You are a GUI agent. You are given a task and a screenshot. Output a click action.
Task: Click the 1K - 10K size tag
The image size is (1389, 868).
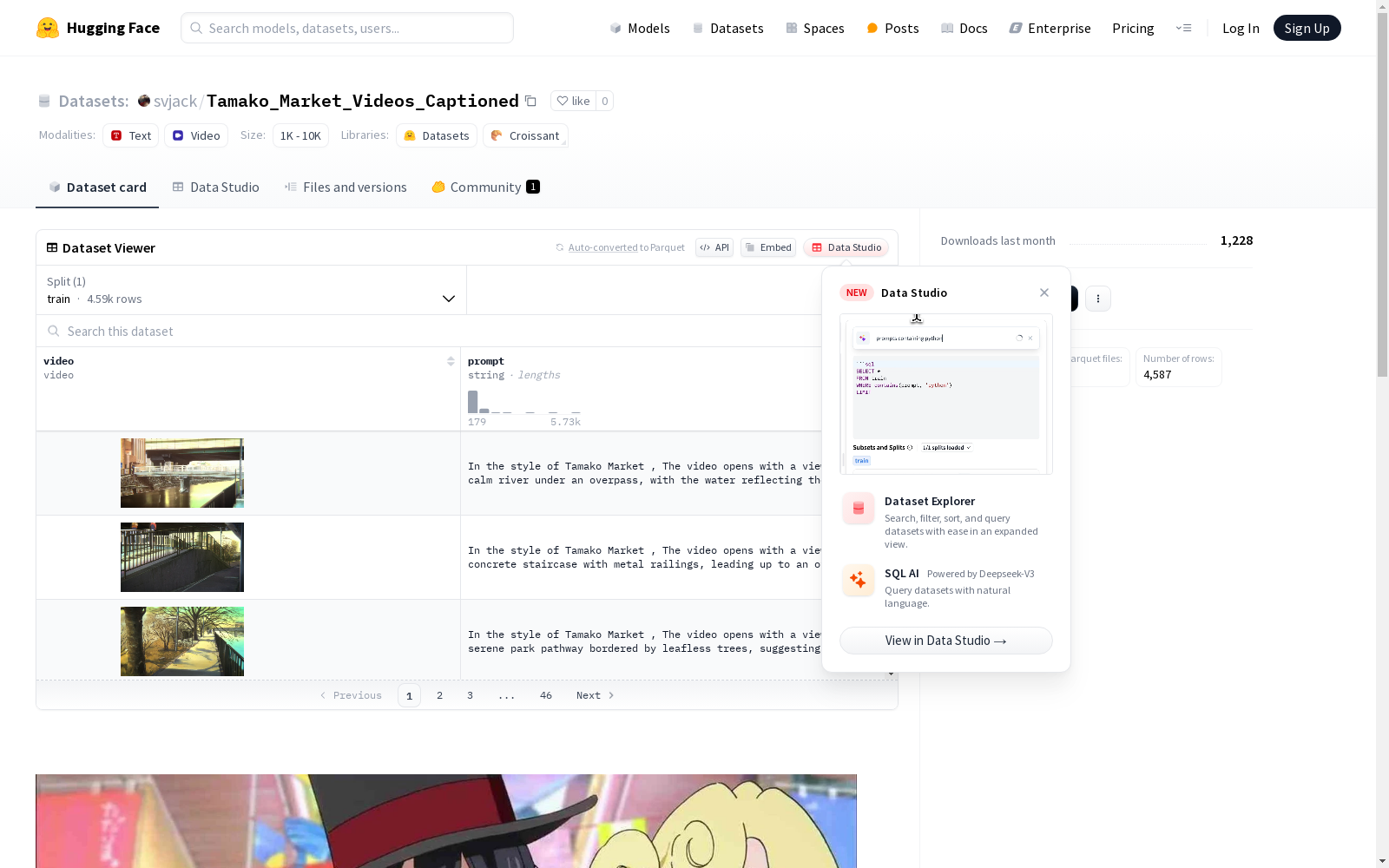(300, 135)
